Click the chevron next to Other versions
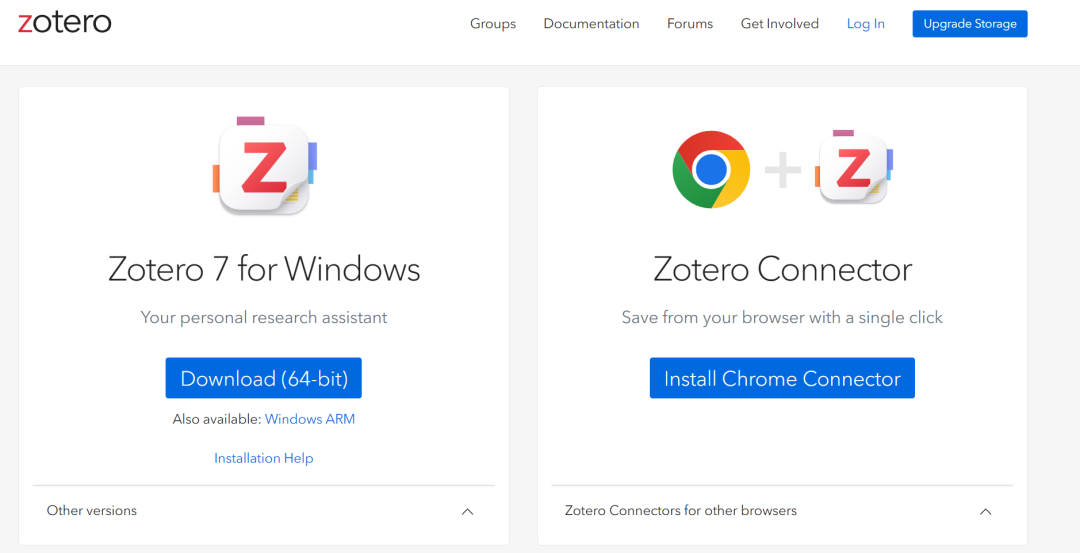Image resolution: width=1080 pixels, height=553 pixels. [468, 512]
